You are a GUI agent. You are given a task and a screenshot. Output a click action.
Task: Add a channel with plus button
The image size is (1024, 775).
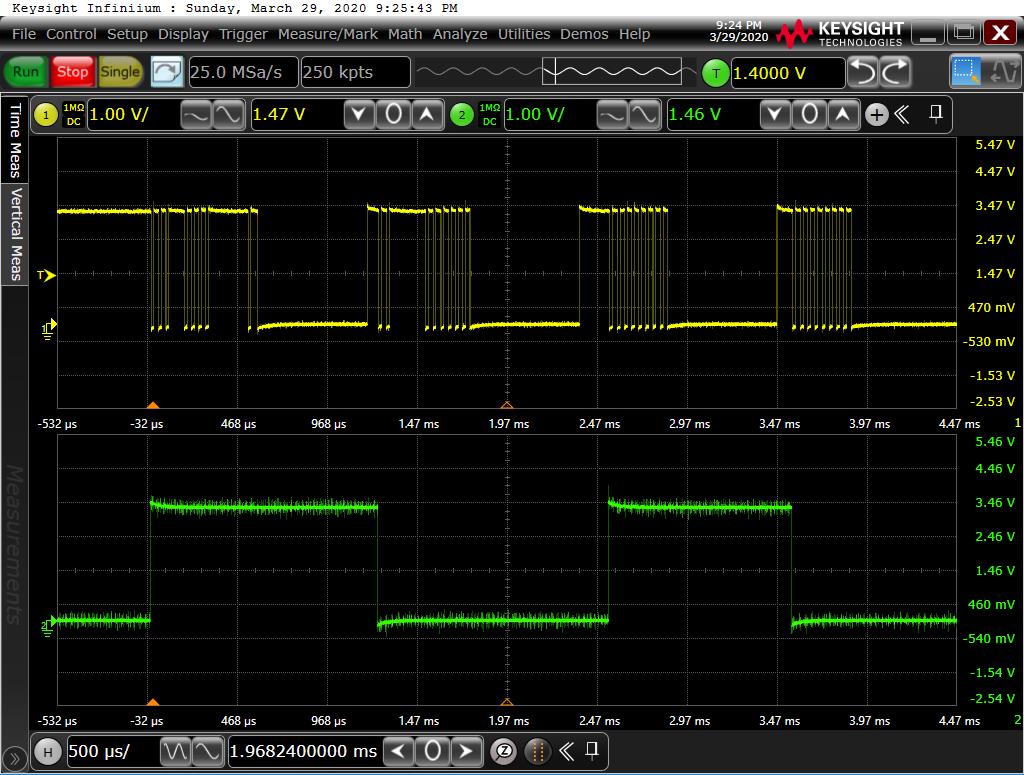click(876, 115)
